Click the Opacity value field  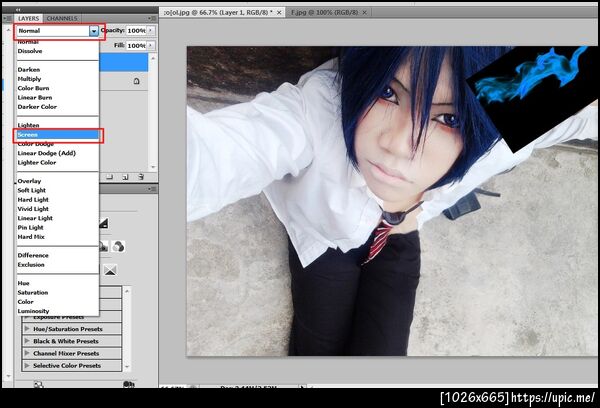(x=136, y=31)
